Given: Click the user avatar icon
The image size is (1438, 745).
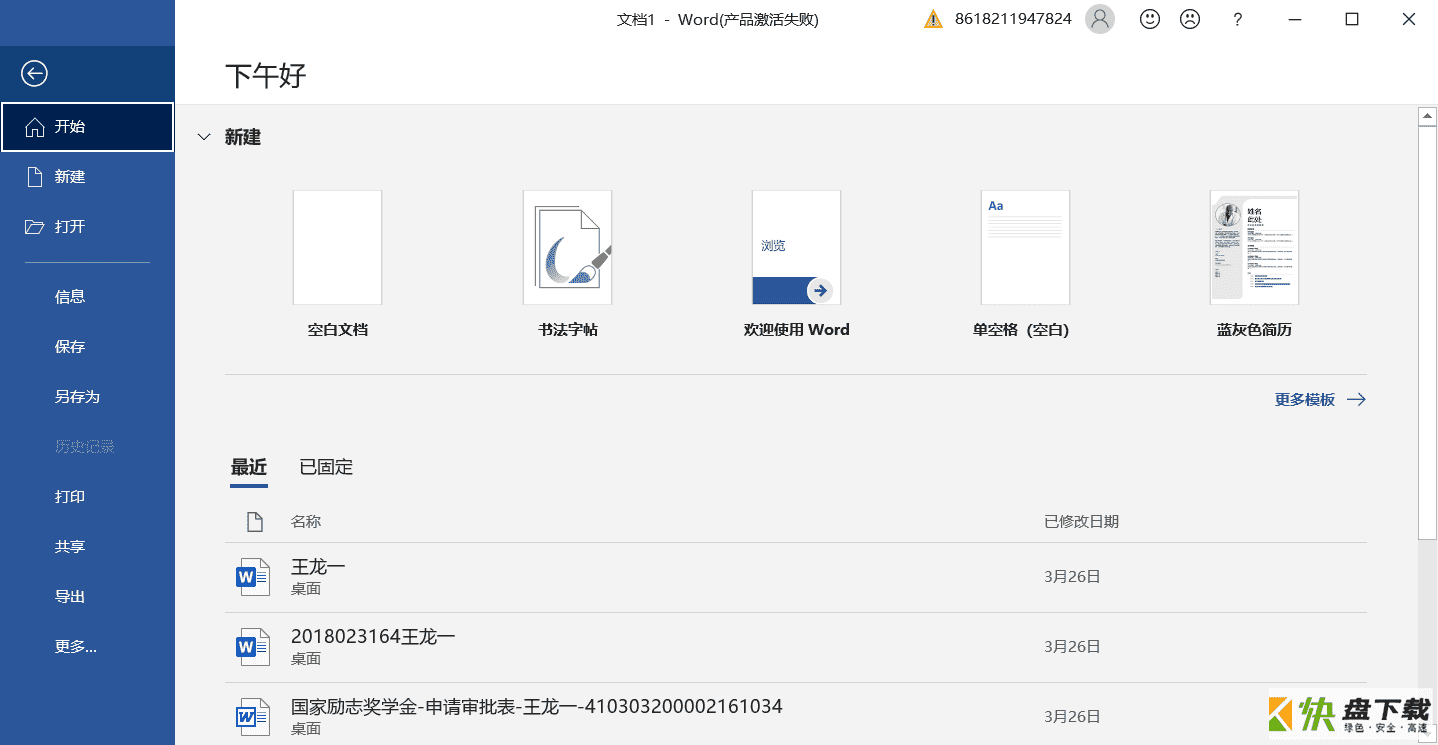Looking at the screenshot, I should (1100, 19).
